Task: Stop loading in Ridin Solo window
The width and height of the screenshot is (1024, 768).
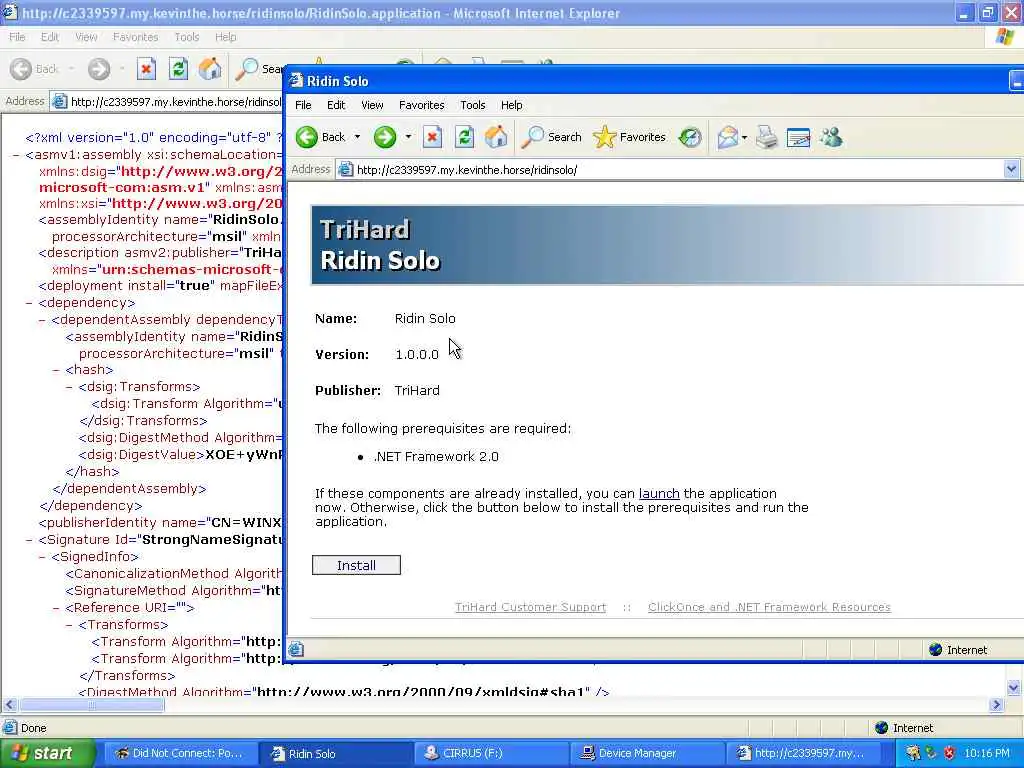Action: pyautogui.click(x=432, y=137)
